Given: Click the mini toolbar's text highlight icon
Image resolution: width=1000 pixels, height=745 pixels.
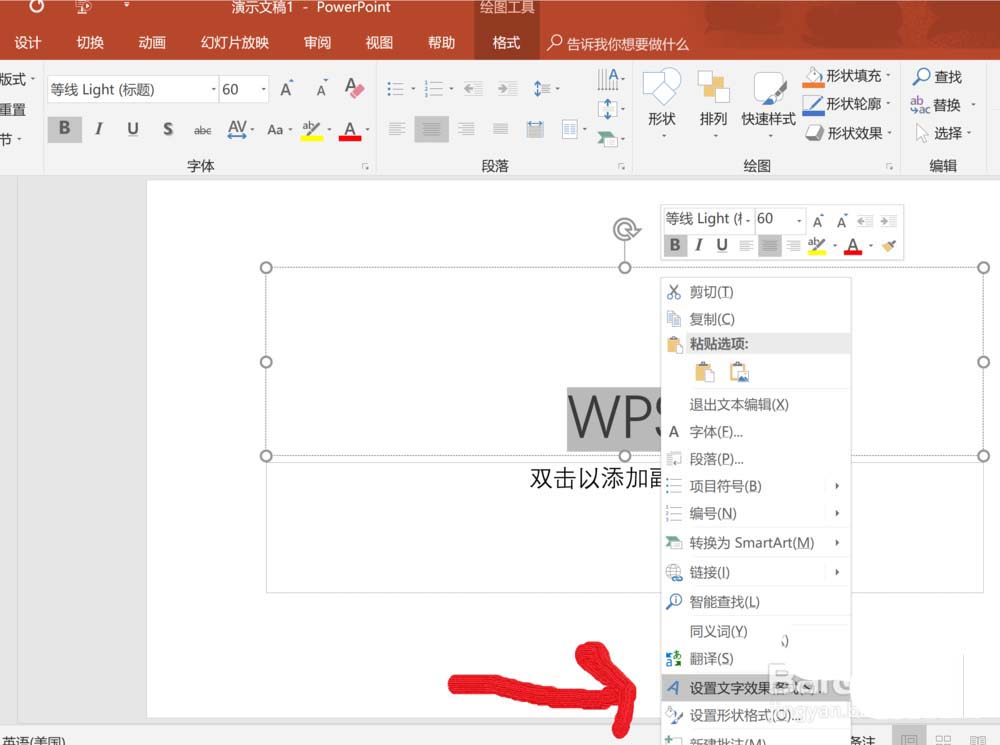Looking at the screenshot, I should [x=816, y=246].
